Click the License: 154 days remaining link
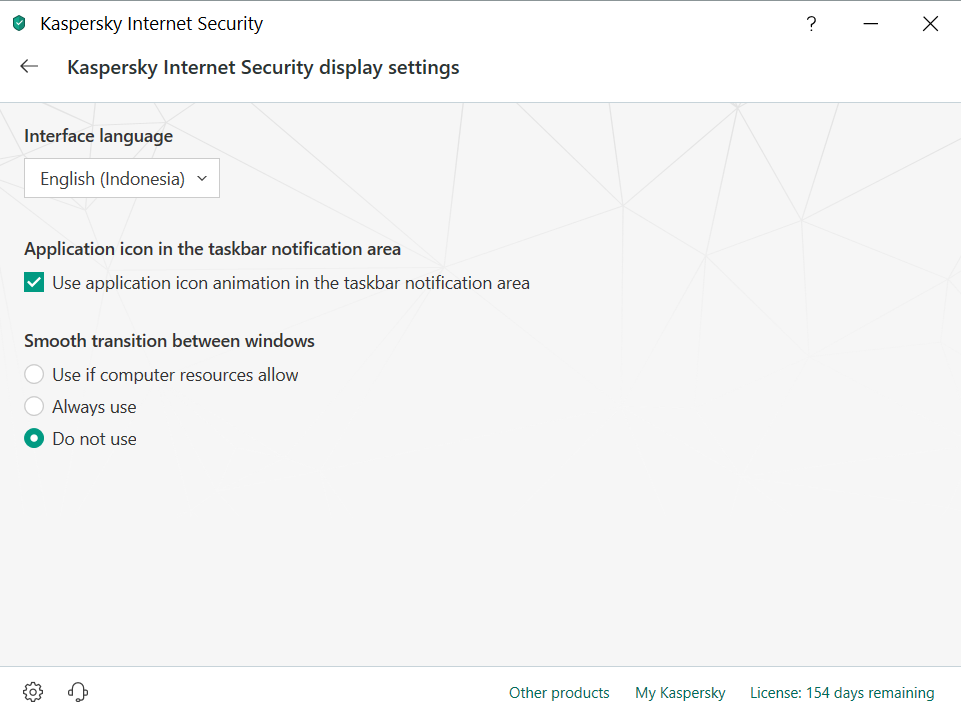Screen dimensions: 961x715 tap(842, 693)
